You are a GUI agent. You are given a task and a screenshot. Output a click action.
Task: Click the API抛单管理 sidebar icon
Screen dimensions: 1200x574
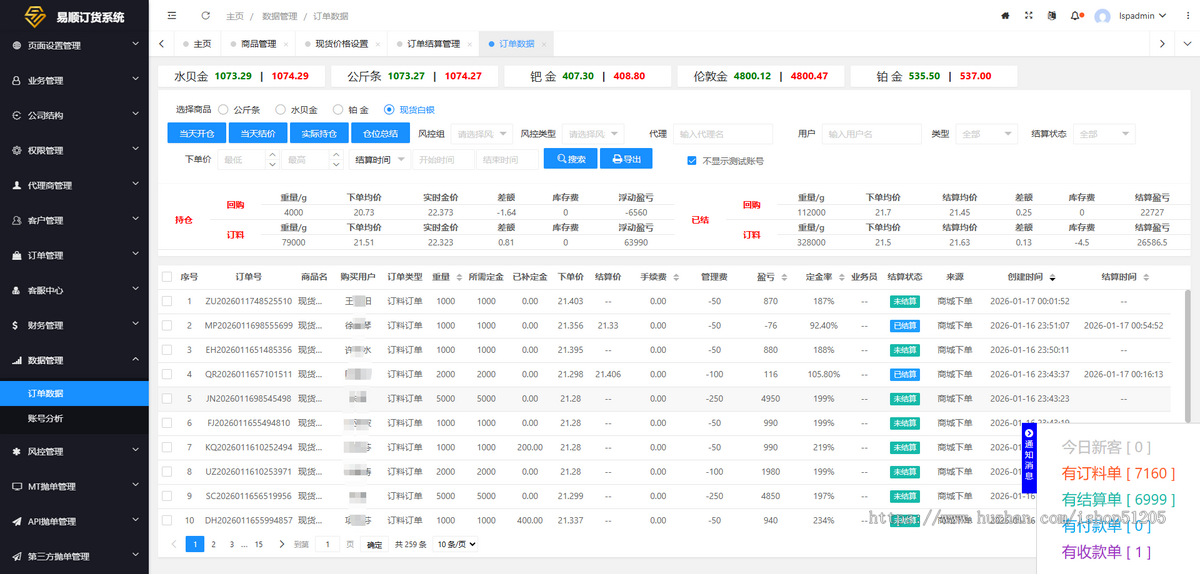[17, 521]
